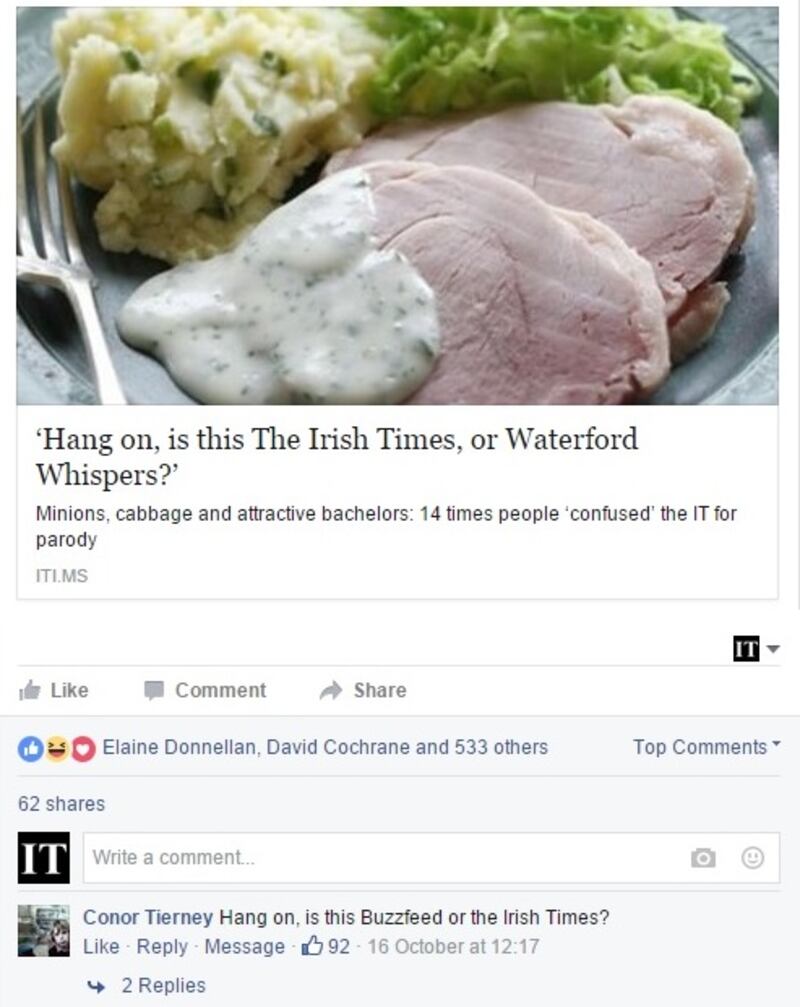Click the bacon and cabbage article image
800x1007 pixels.
pyautogui.click(x=397, y=206)
